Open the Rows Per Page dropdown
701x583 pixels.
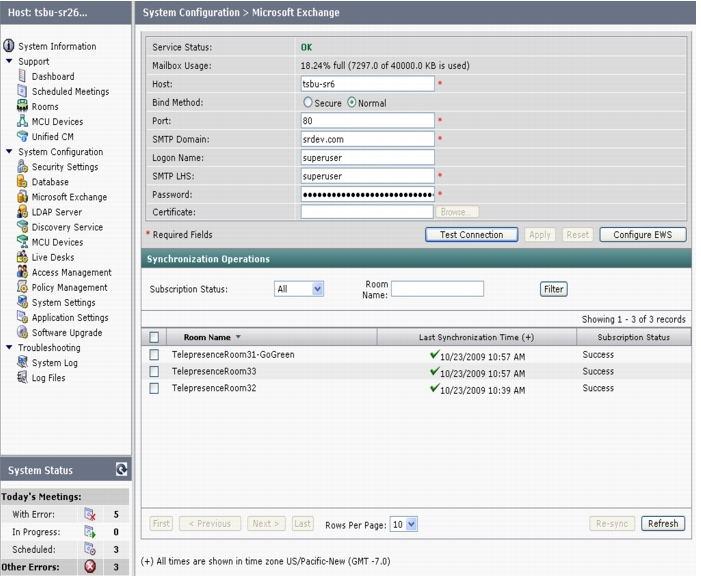pos(404,524)
